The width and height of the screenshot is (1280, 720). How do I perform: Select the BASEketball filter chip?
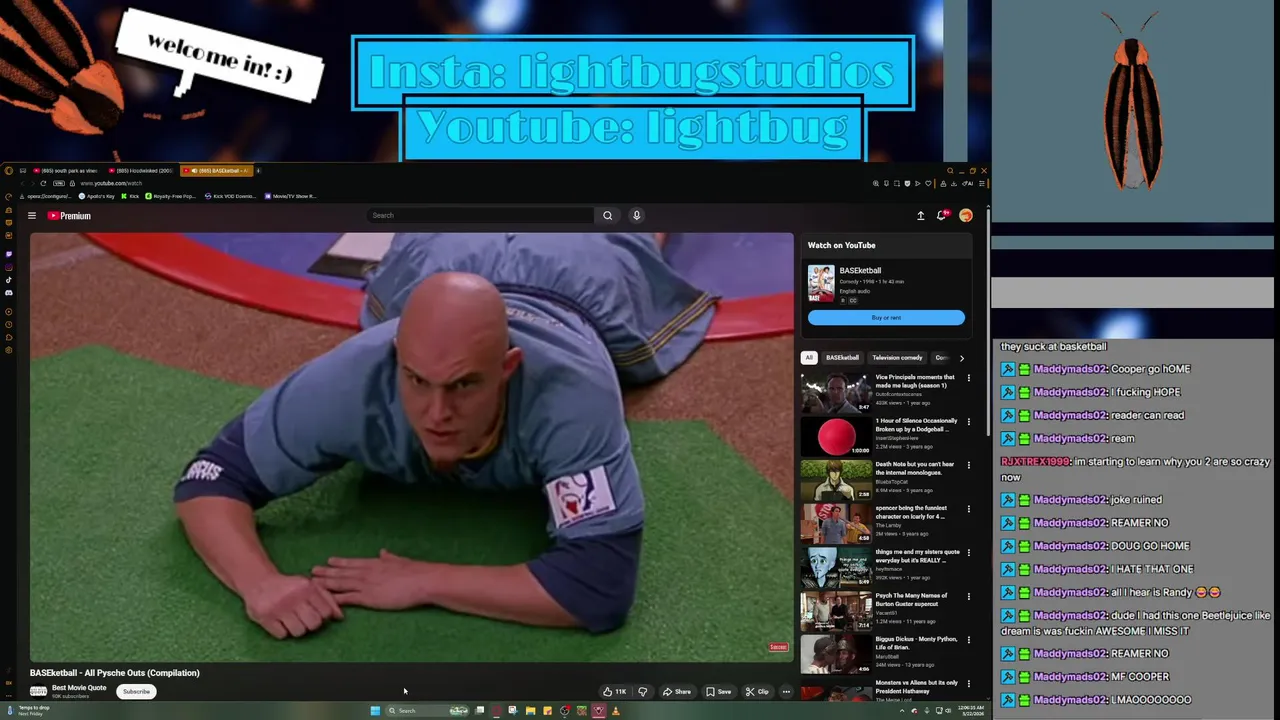pos(842,357)
